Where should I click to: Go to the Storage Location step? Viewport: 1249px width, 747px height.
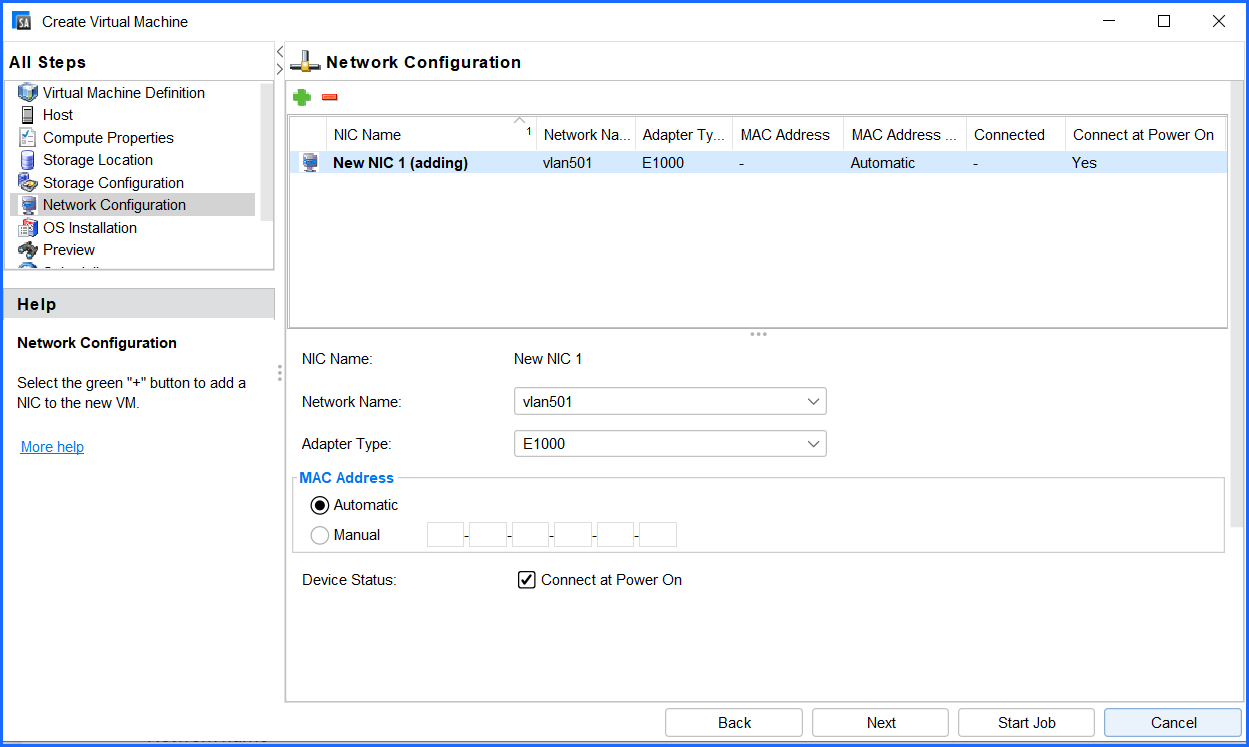[98, 160]
